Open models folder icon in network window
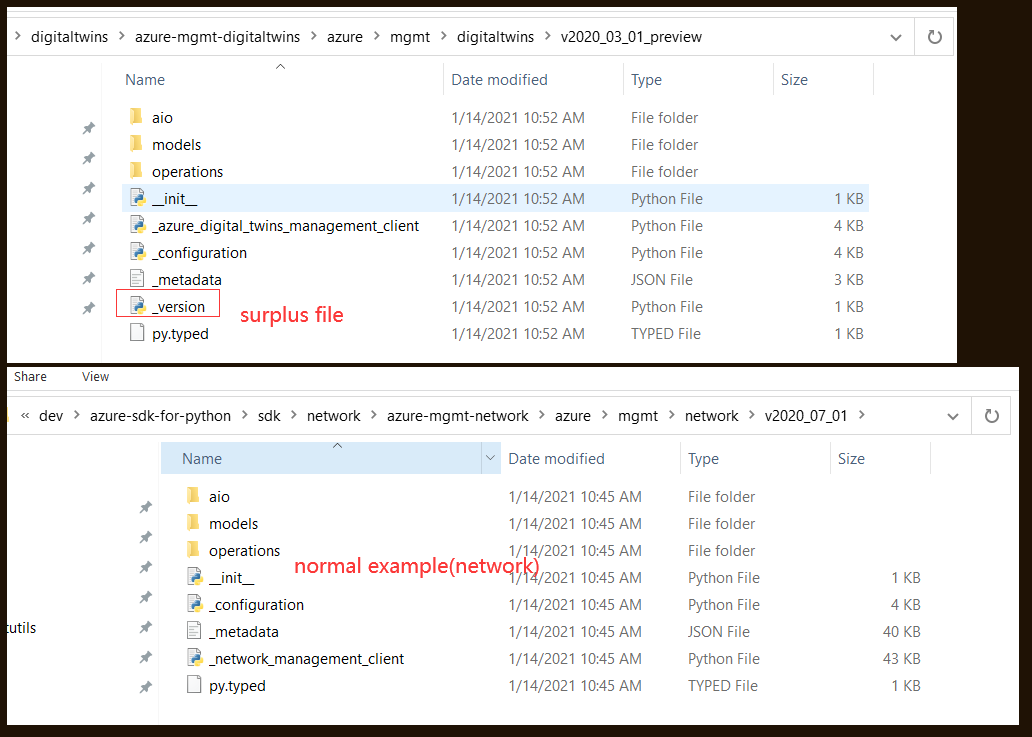 194,523
